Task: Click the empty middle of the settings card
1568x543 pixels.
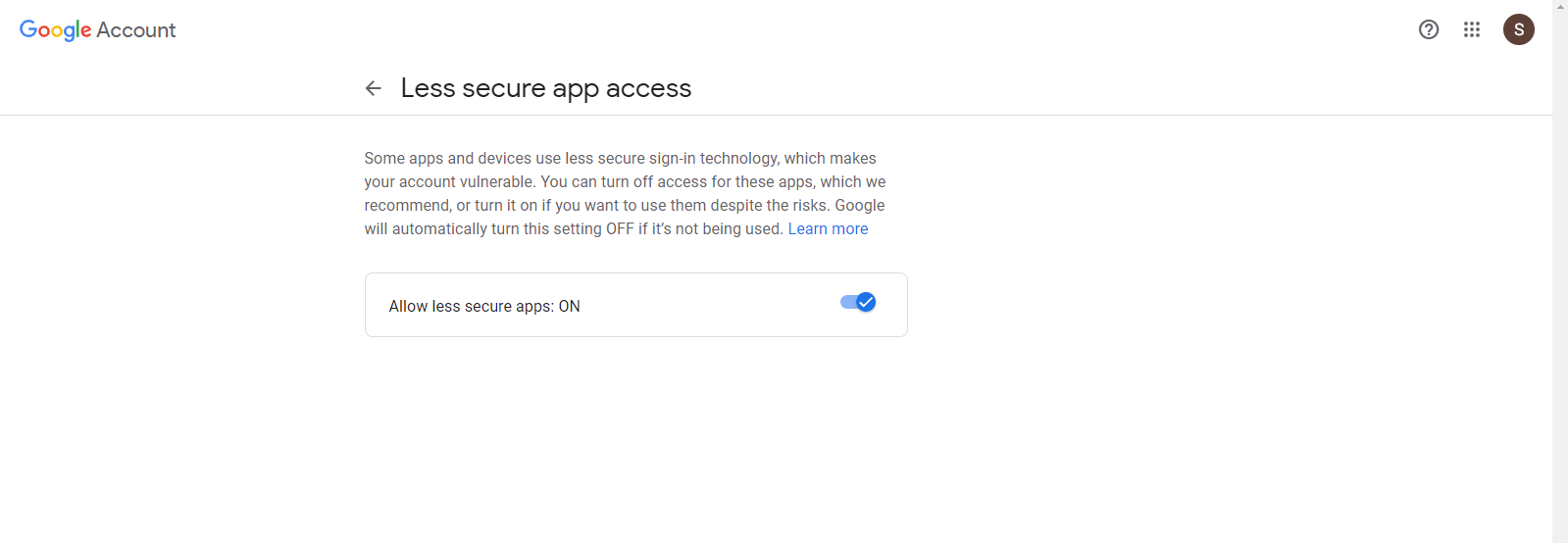Action: pyautogui.click(x=706, y=305)
